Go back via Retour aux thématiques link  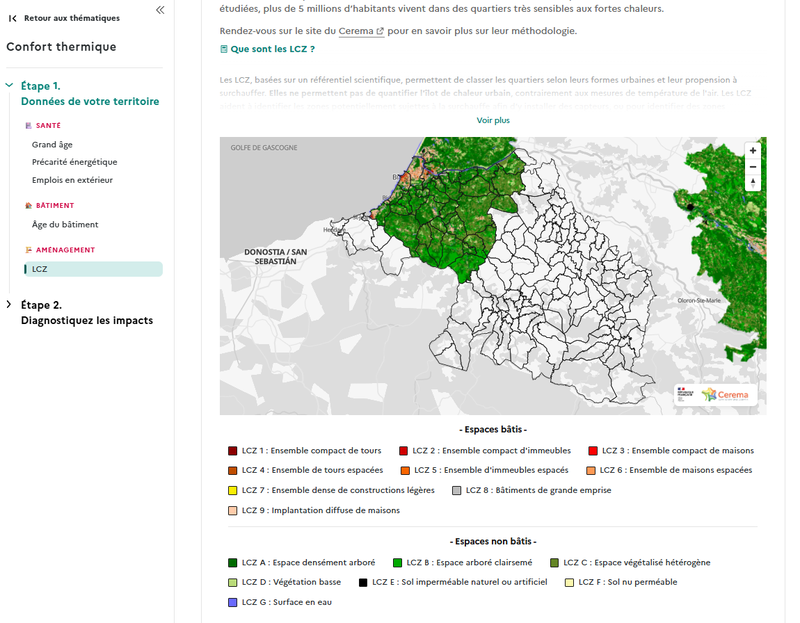(x=71, y=18)
